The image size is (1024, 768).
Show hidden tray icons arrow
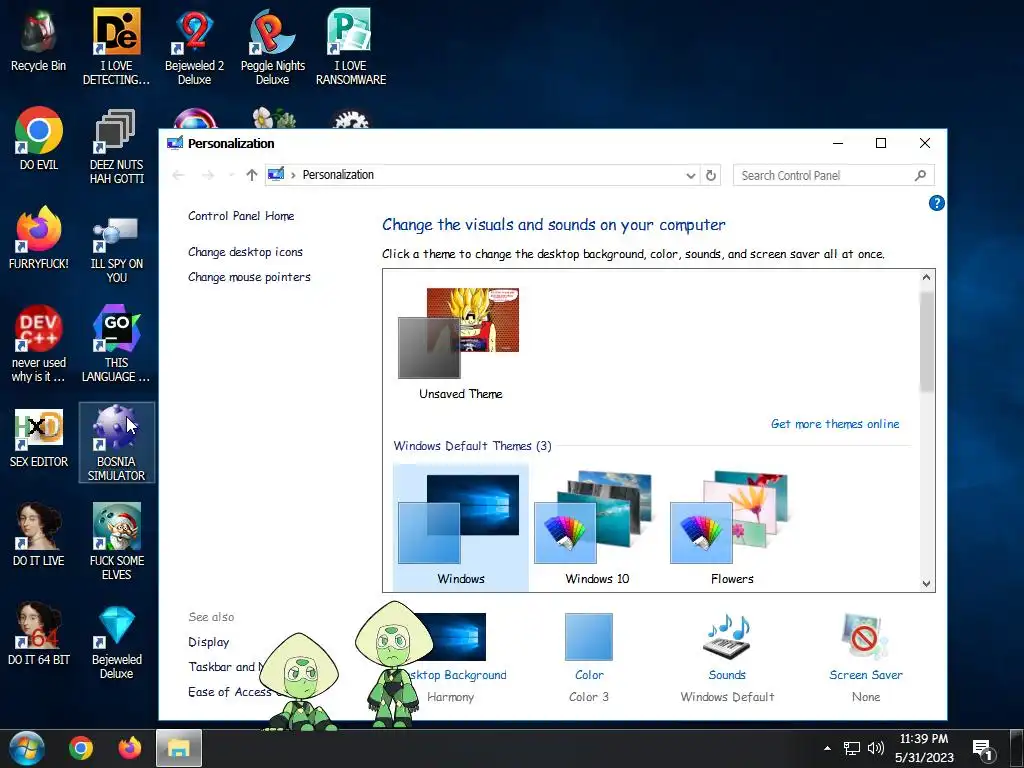(827, 748)
